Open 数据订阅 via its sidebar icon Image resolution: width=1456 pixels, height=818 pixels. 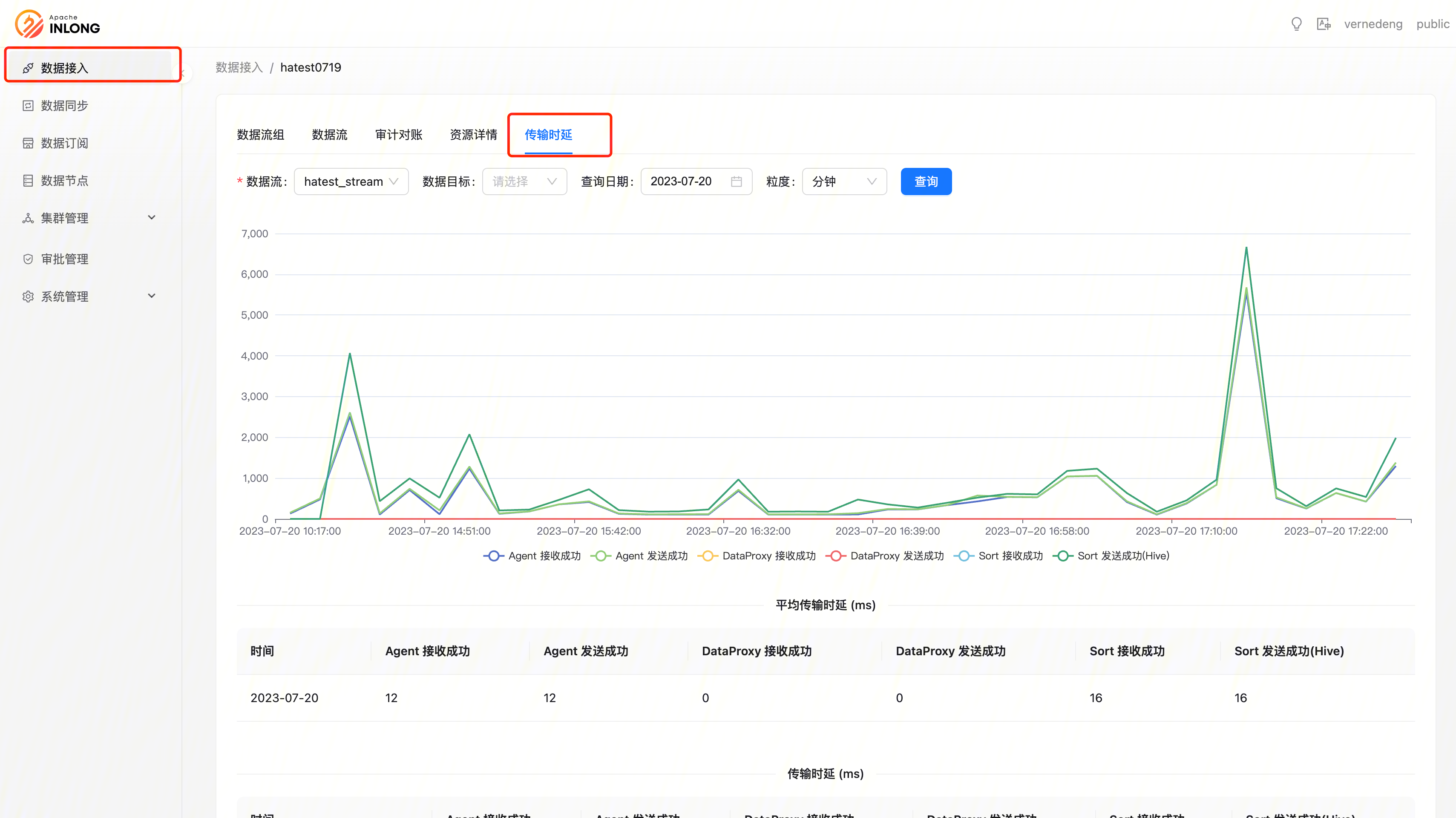[x=28, y=143]
